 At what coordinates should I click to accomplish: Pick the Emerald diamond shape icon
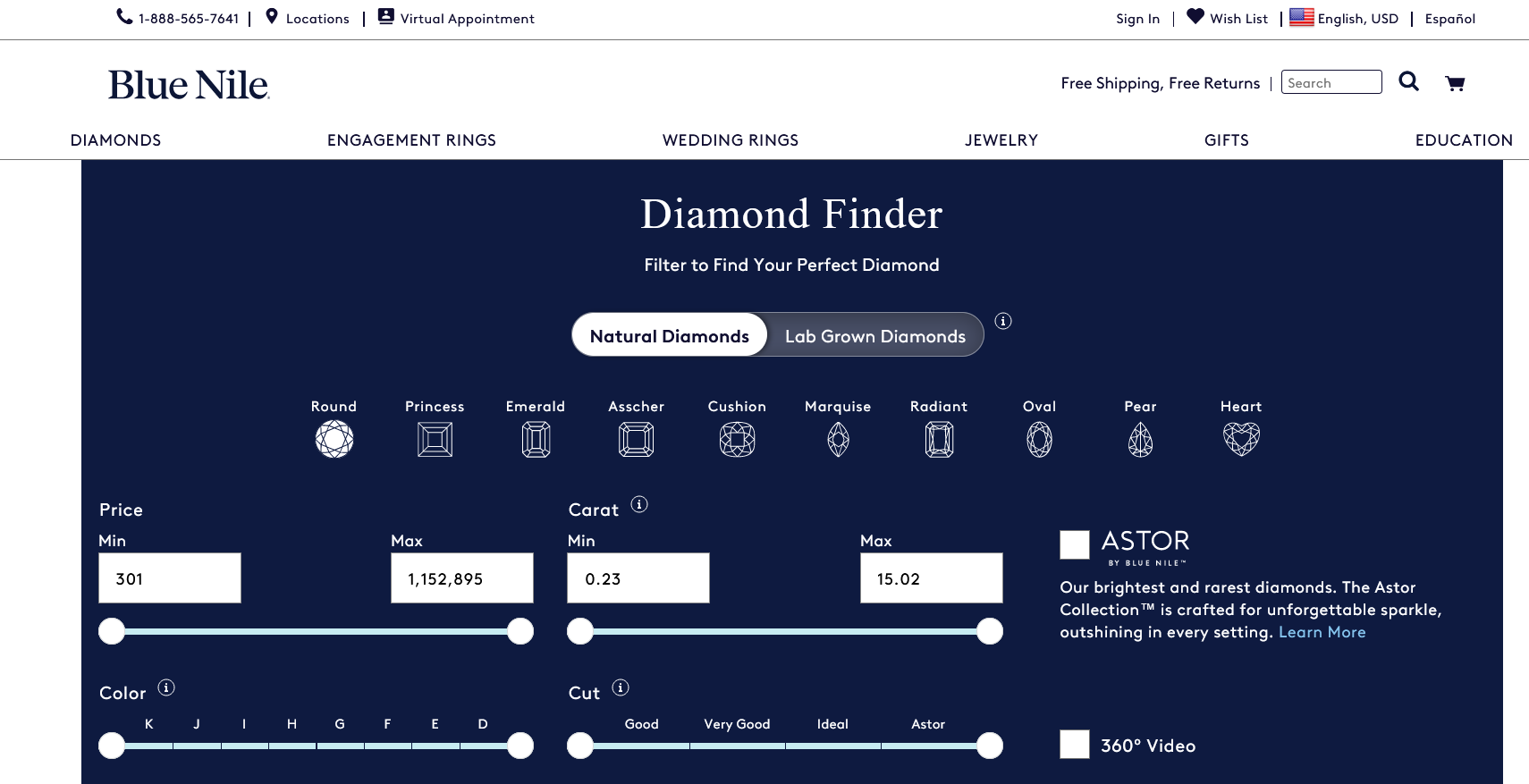(x=536, y=440)
